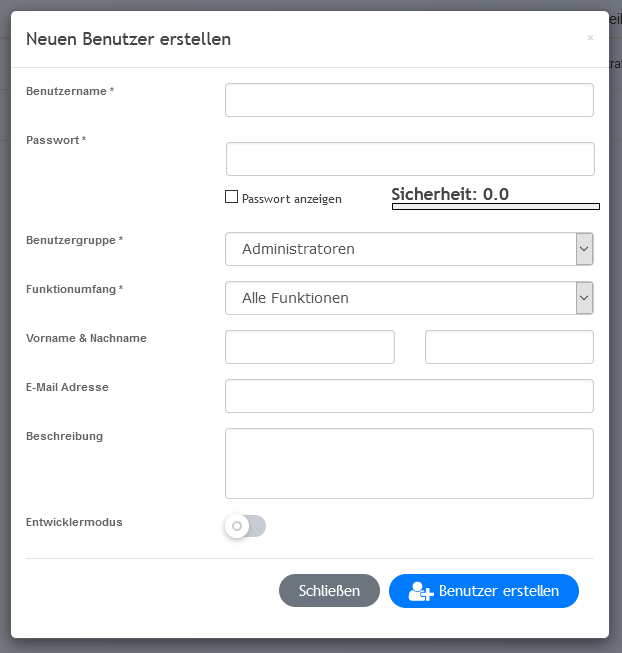Screen dimensions: 622x653
Task: Close dialog with the X icon
Action: 590,38
